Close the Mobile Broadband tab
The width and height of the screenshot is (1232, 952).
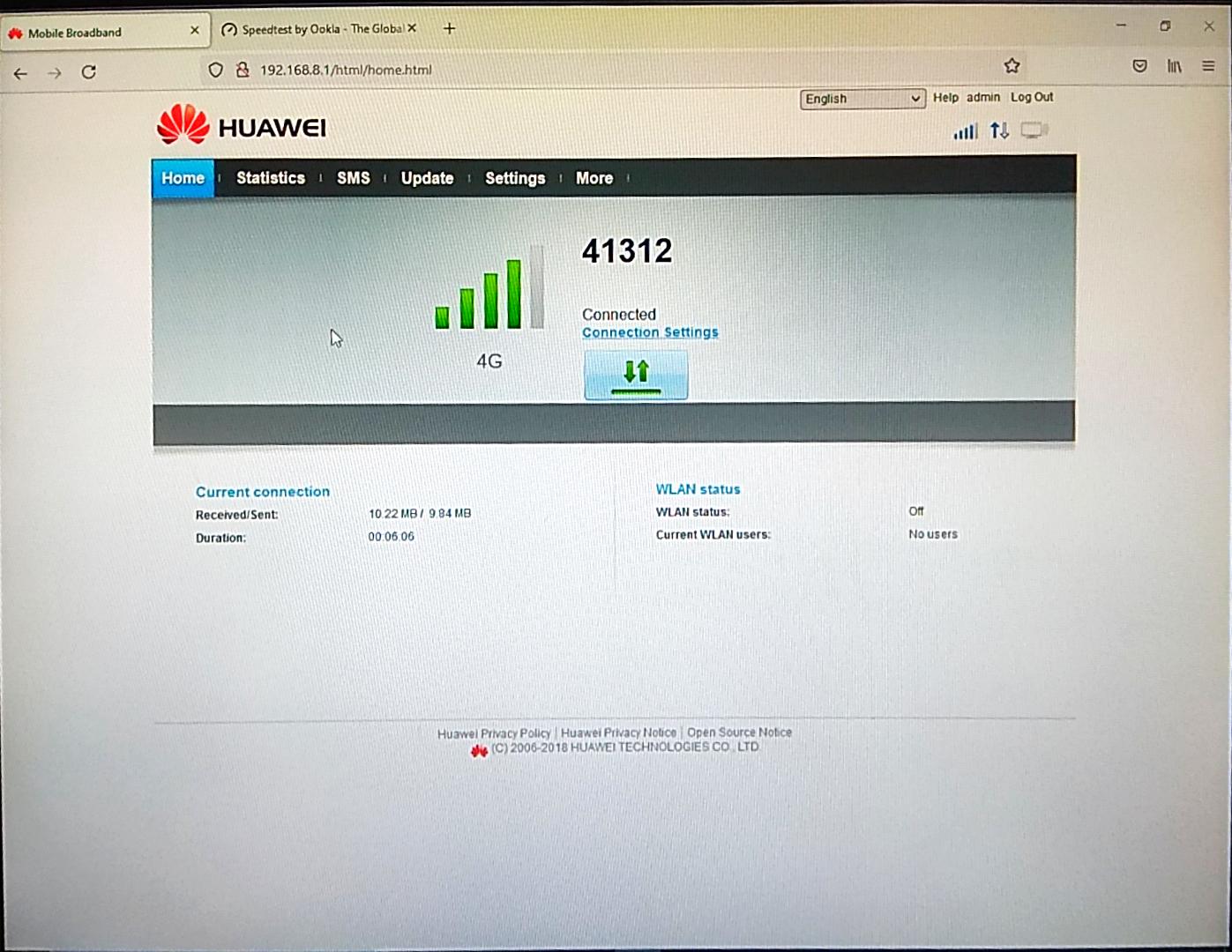(195, 31)
